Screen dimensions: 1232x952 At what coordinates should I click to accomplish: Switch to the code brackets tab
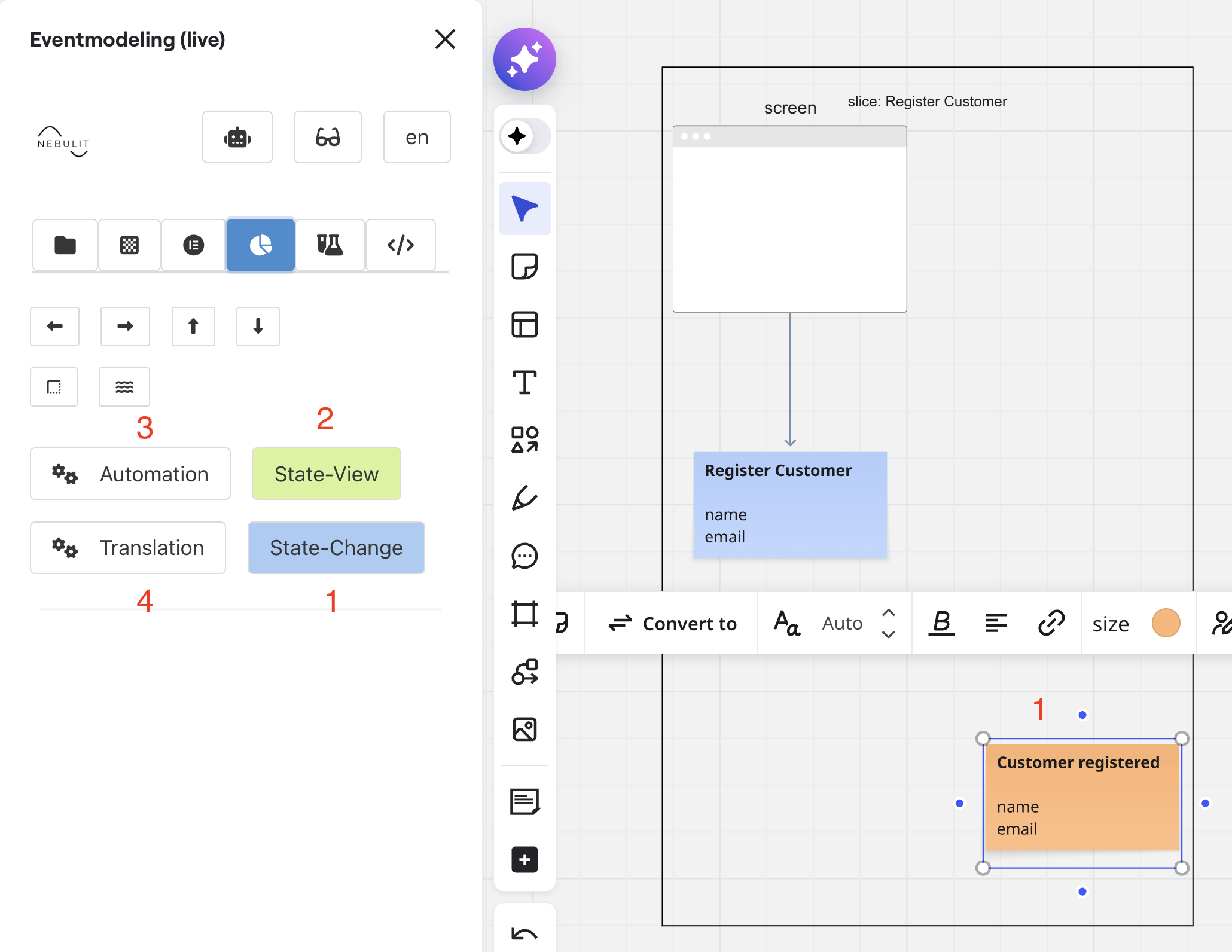(x=400, y=245)
